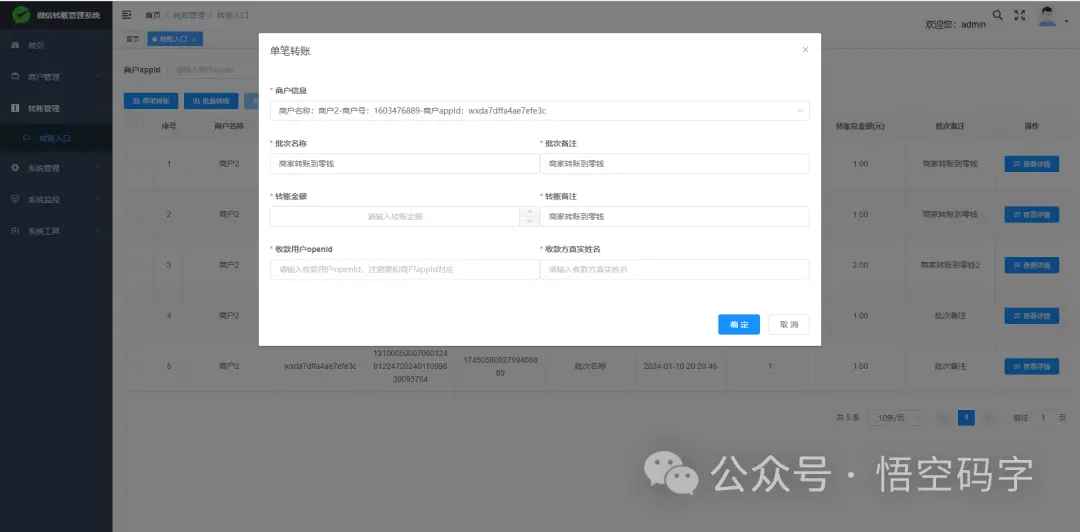Open the 10条/页 page size dropdown
The image size is (1080, 532).
(x=895, y=418)
